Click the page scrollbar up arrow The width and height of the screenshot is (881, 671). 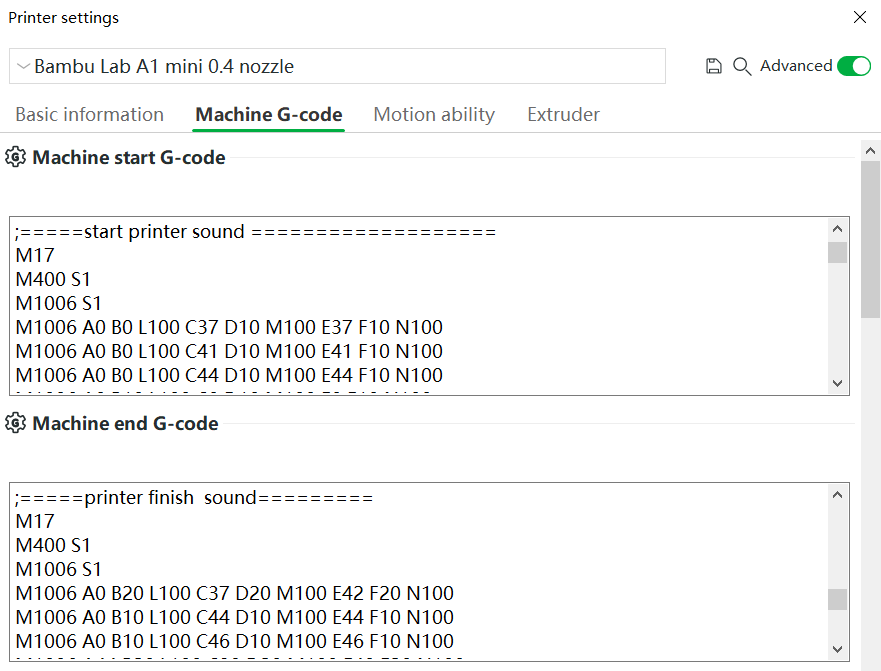(x=870, y=151)
